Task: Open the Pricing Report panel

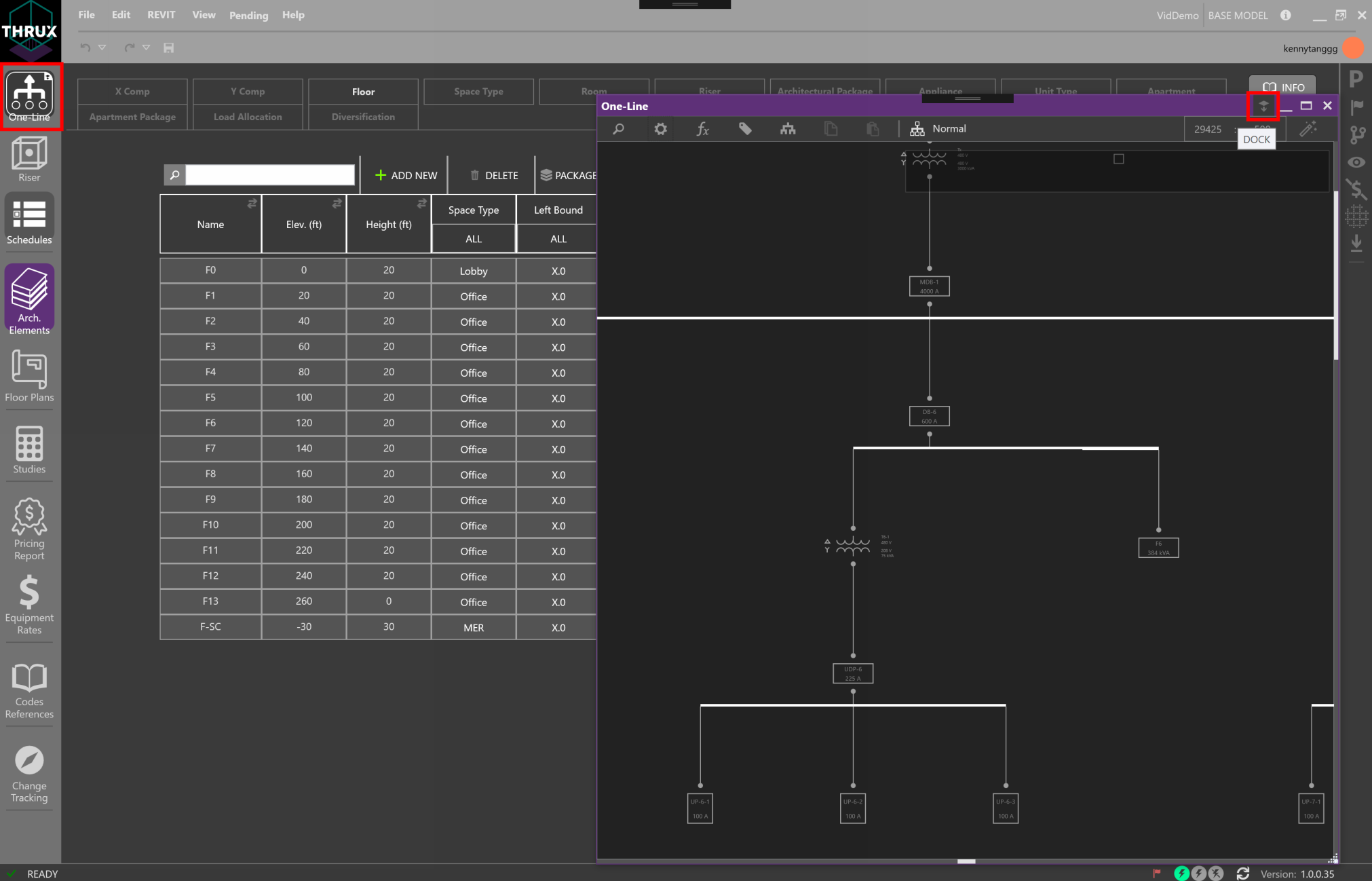Action: click(28, 527)
